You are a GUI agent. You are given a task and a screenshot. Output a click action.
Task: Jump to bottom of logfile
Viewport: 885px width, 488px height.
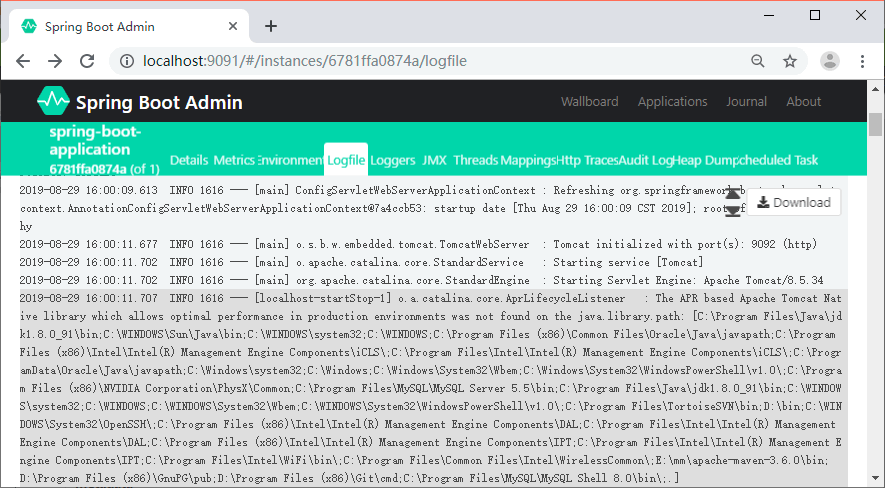click(733, 211)
